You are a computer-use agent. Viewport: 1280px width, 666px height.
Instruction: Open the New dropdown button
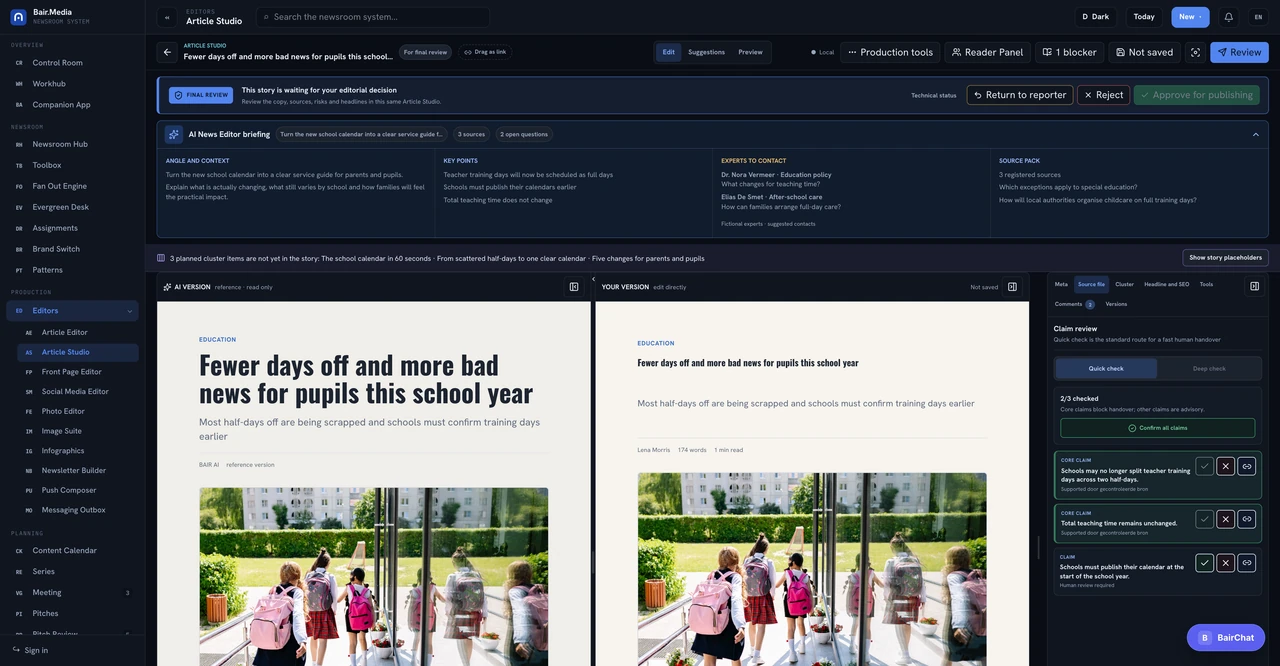1190,17
